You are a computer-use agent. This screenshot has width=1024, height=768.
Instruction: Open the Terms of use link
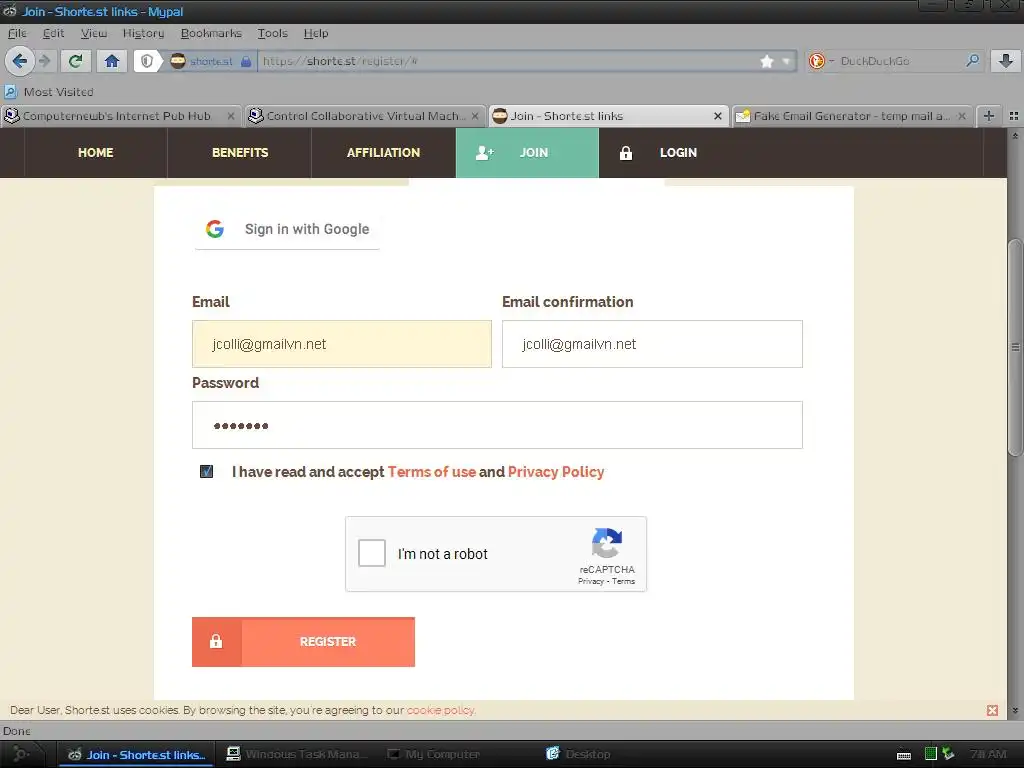pos(432,472)
